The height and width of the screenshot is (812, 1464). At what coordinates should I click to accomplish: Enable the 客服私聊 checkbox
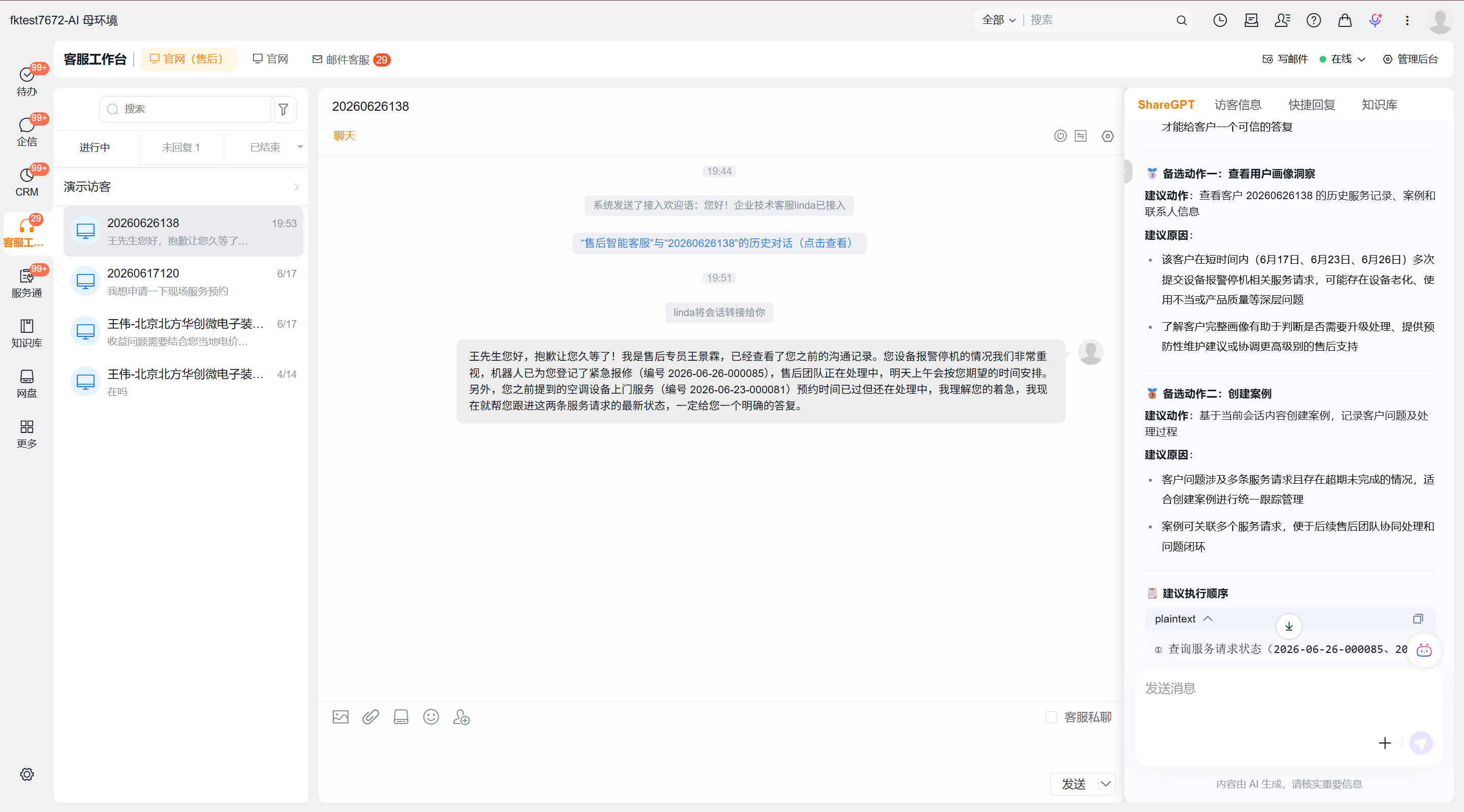click(x=1051, y=717)
